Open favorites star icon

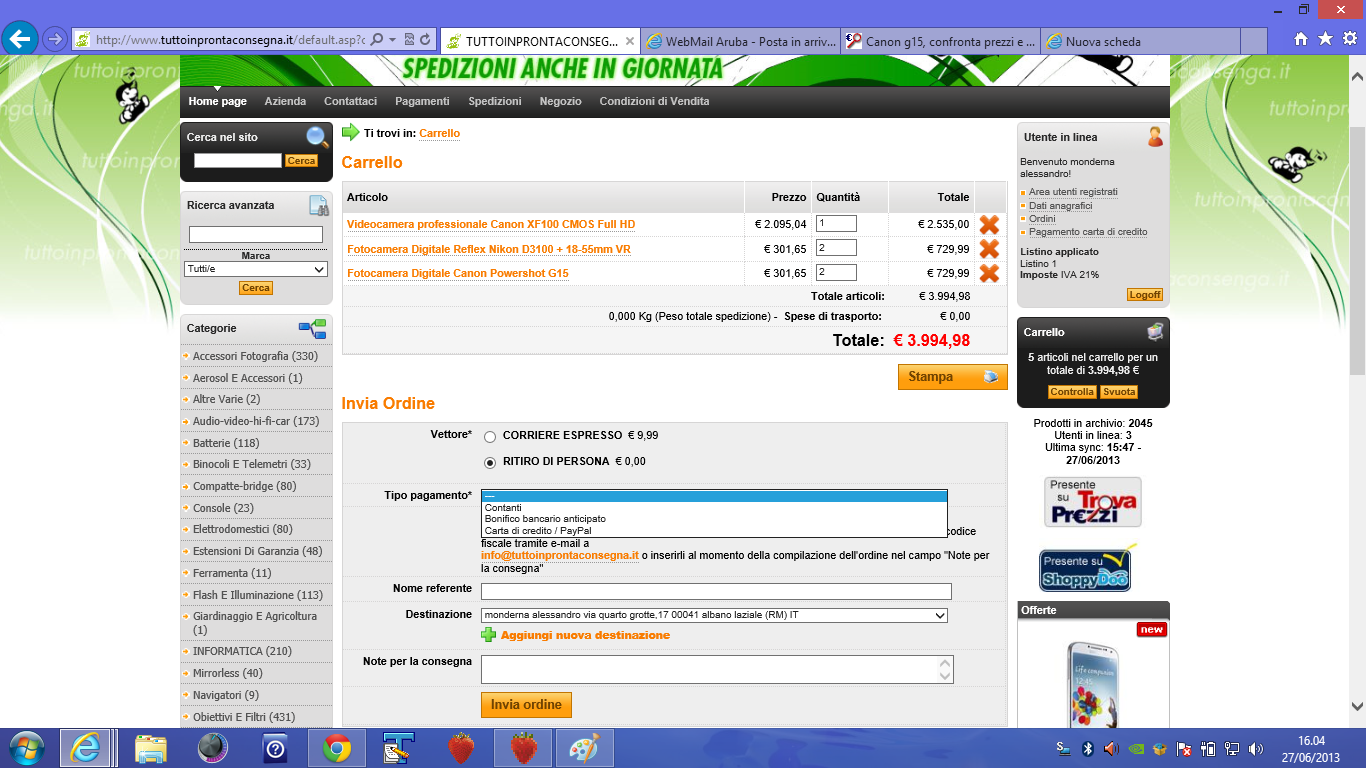[x=1325, y=39]
